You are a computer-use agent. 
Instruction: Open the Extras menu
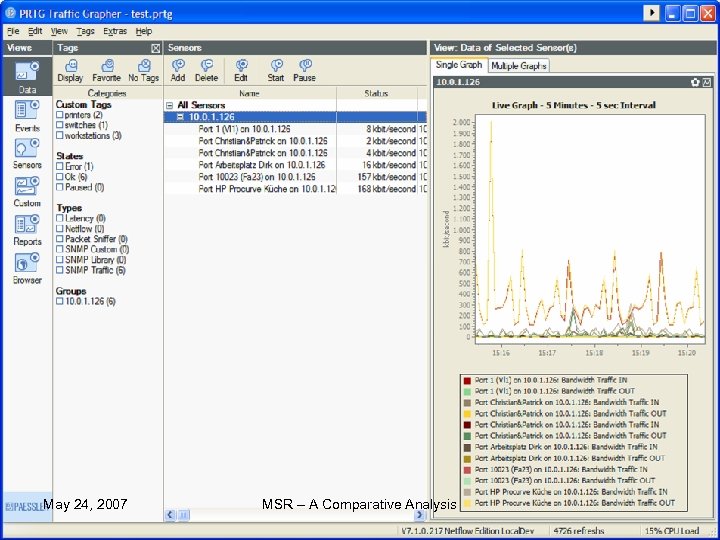point(115,31)
